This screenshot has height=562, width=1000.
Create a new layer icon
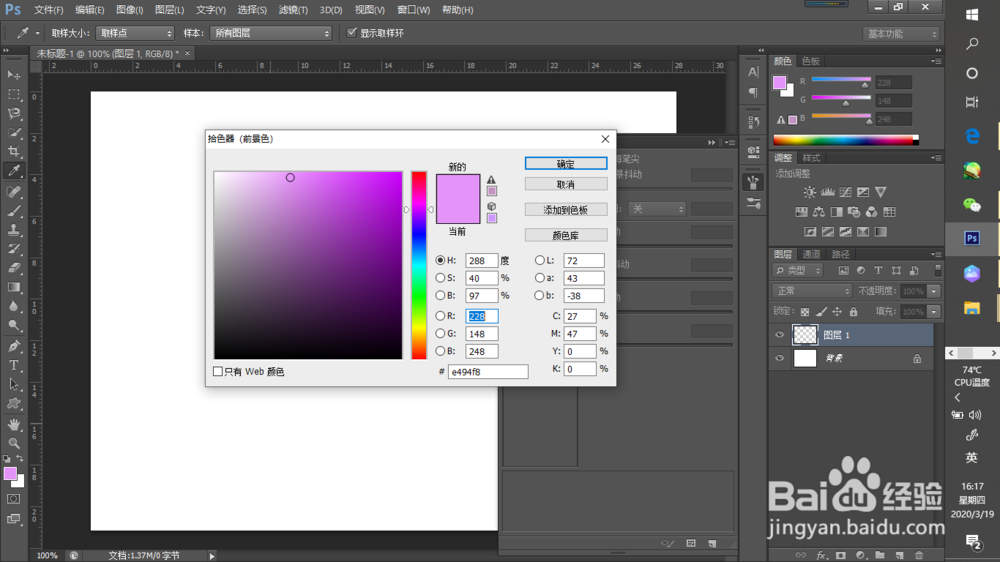pos(899,555)
